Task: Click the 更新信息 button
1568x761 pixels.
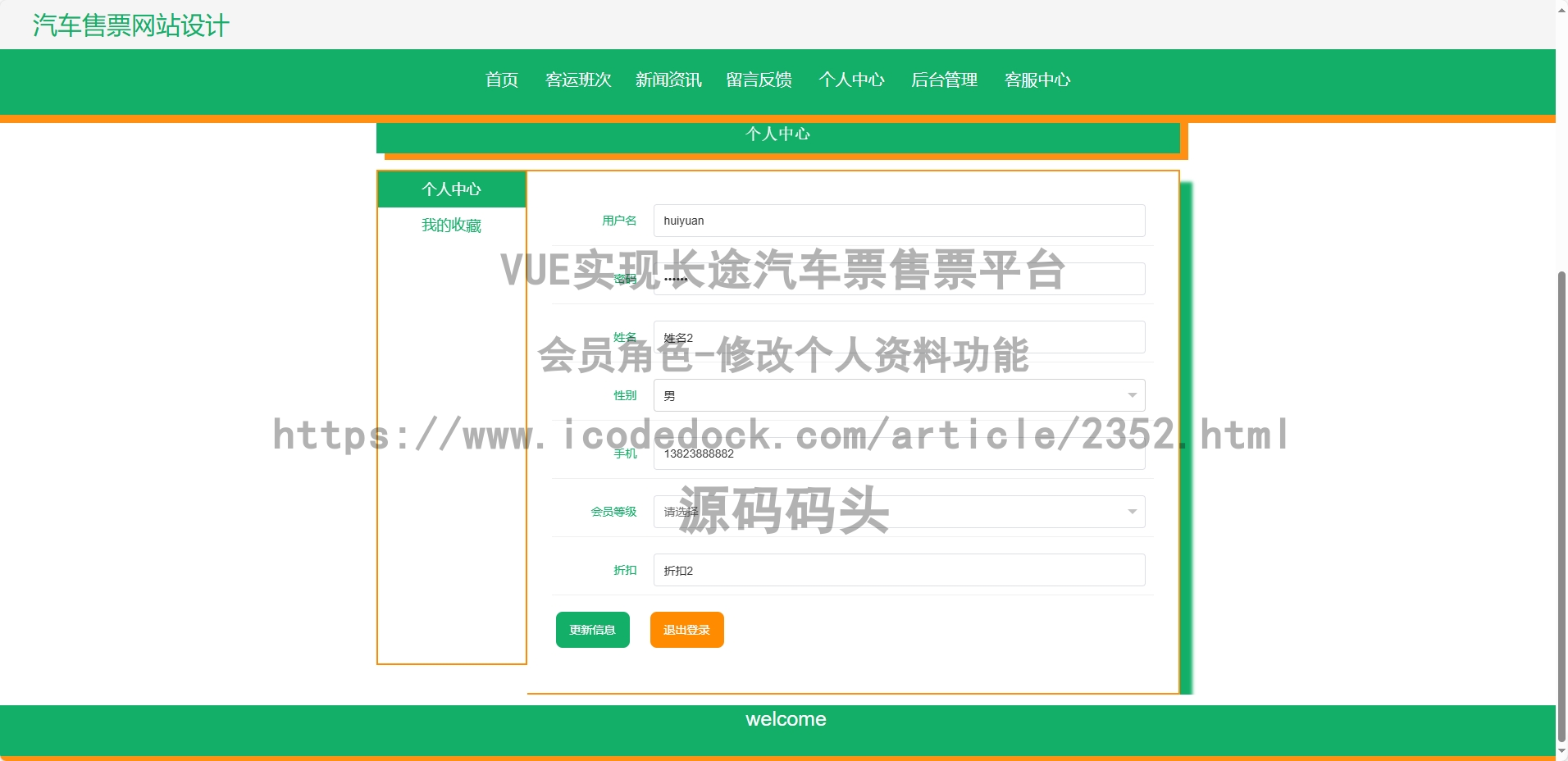Action: [x=593, y=630]
